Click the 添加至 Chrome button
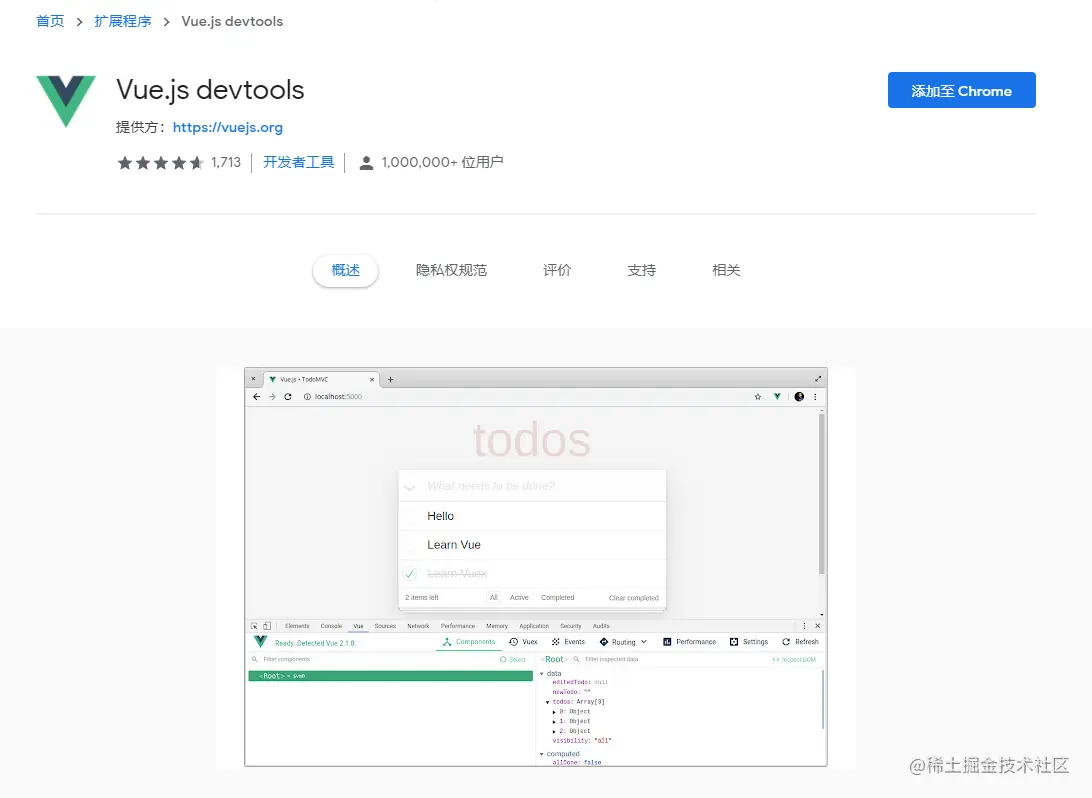The width and height of the screenshot is (1092, 798). (x=961, y=90)
